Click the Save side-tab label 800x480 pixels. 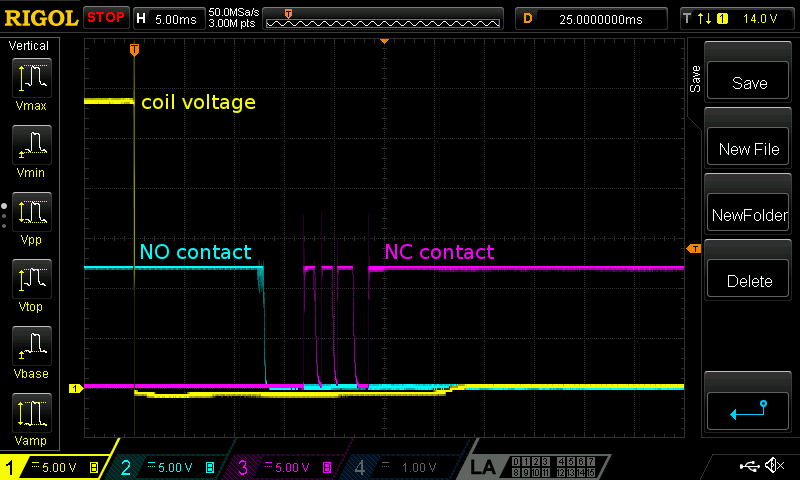coord(695,79)
